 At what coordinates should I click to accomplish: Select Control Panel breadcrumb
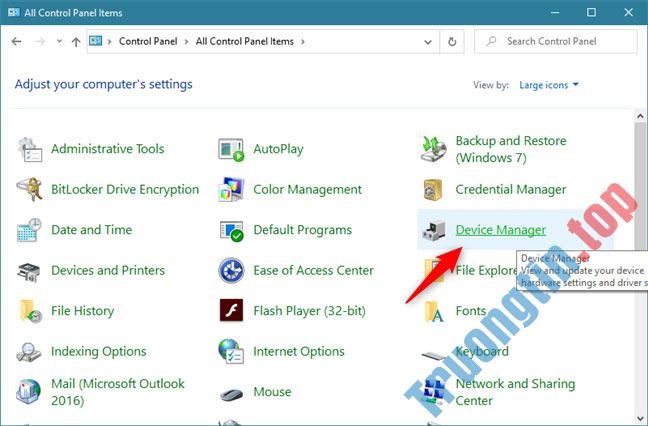coord(148,41)
